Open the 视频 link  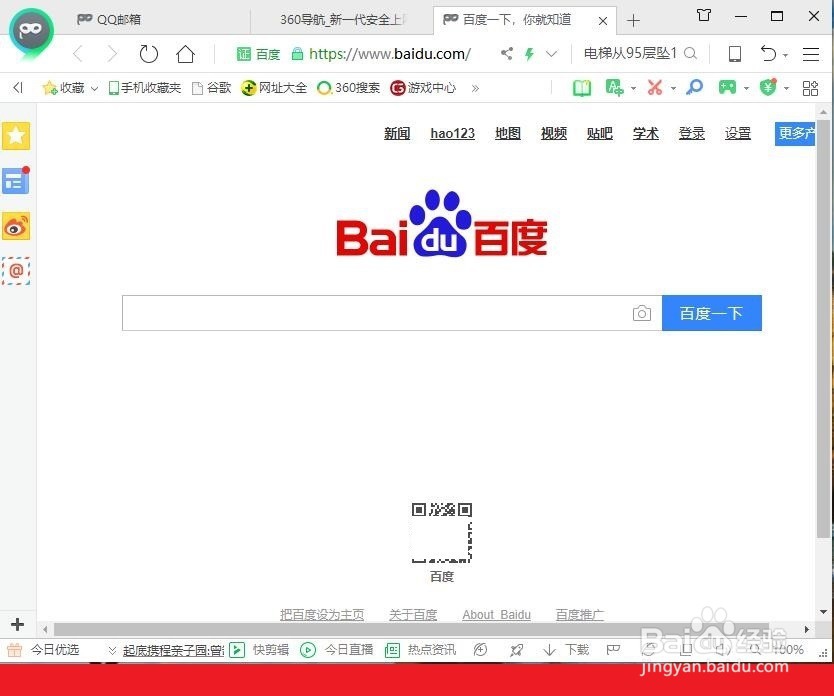pyautogui.click(x=554, y=133)
